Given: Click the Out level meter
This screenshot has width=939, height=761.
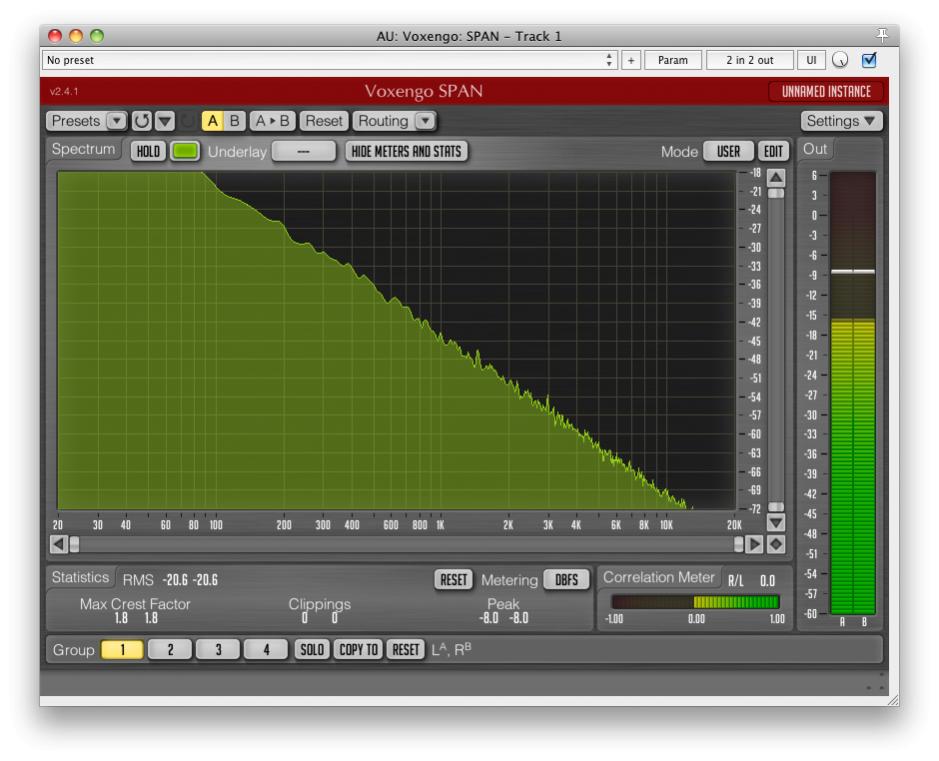Looking at the screenshot, I should (853, 393).
